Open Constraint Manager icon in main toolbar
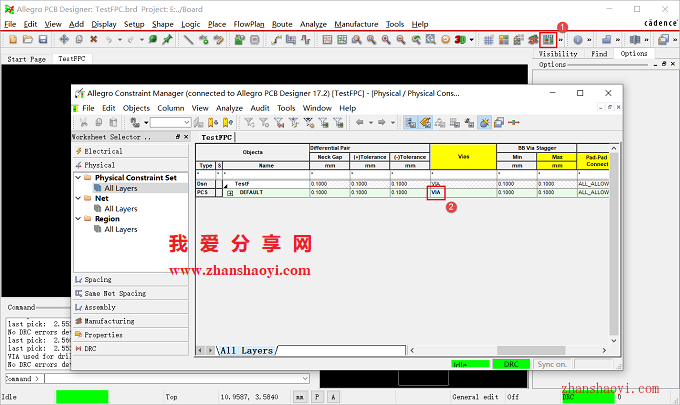The image size is (680, 405). pyautogui.click(x=548, y=40)
